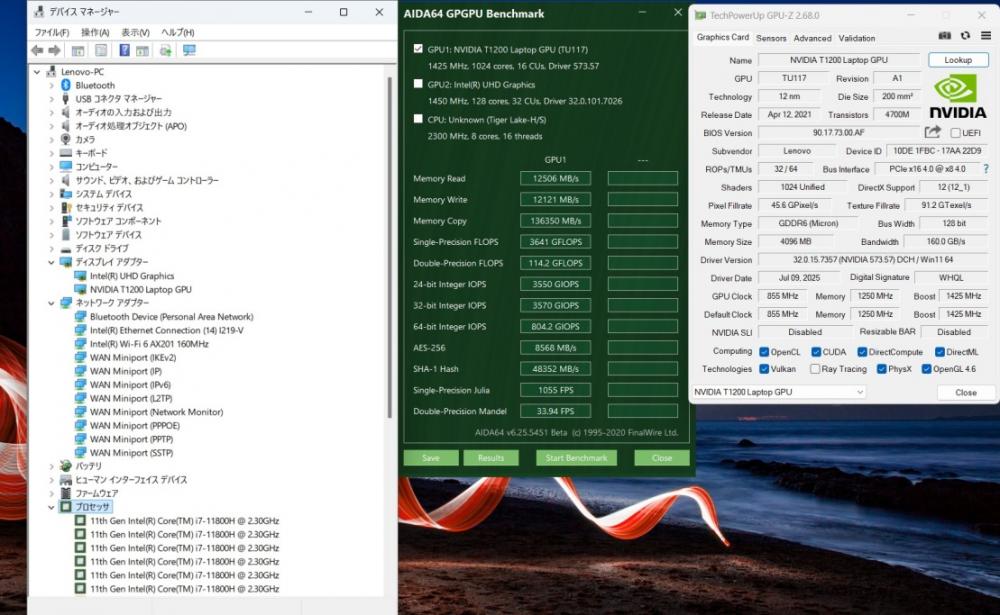Image resolution: width=1000 pixels, height=615 pixels.
Task: Open the 操作(A) menu in Device Manager
Action: point(95,32)
